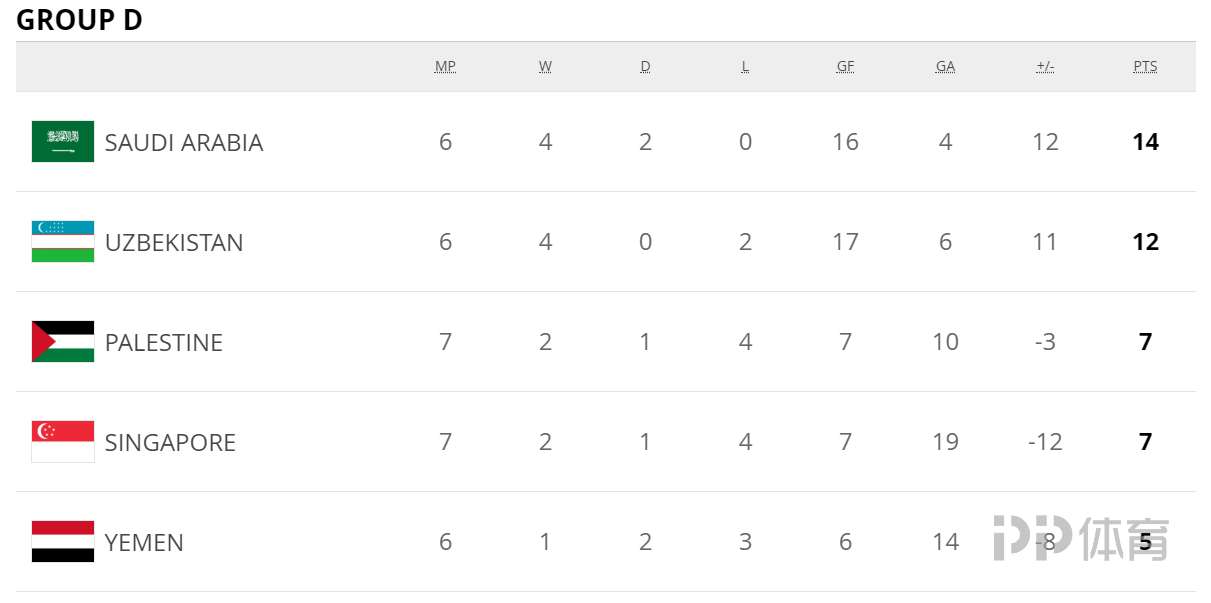Open the SINGAPORE team name
The height and width of the screenshot is (603, 1211).
tap(170, 443)
